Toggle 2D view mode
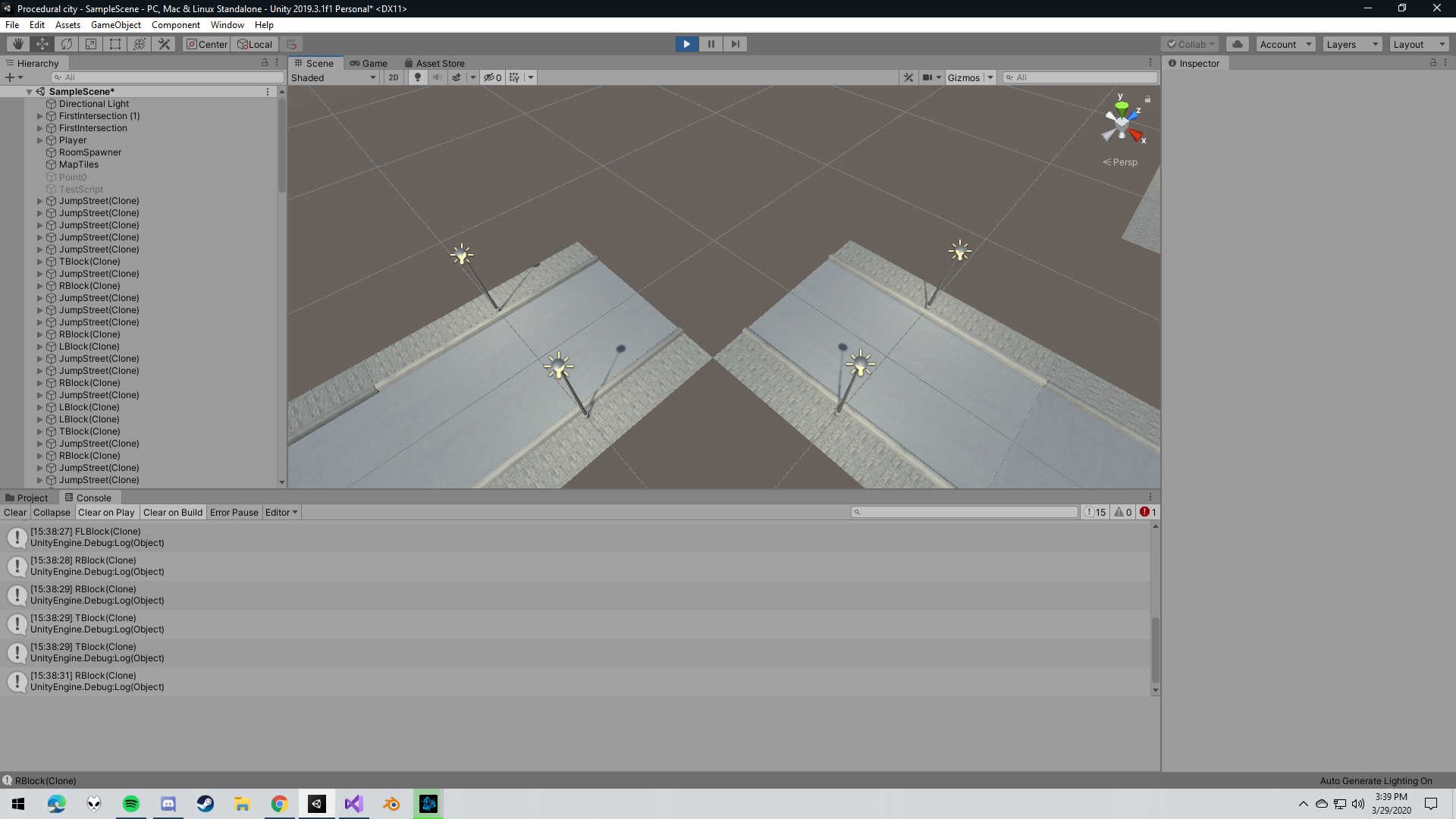Screen dimensions: 1456x819 [x=393, y=77]
